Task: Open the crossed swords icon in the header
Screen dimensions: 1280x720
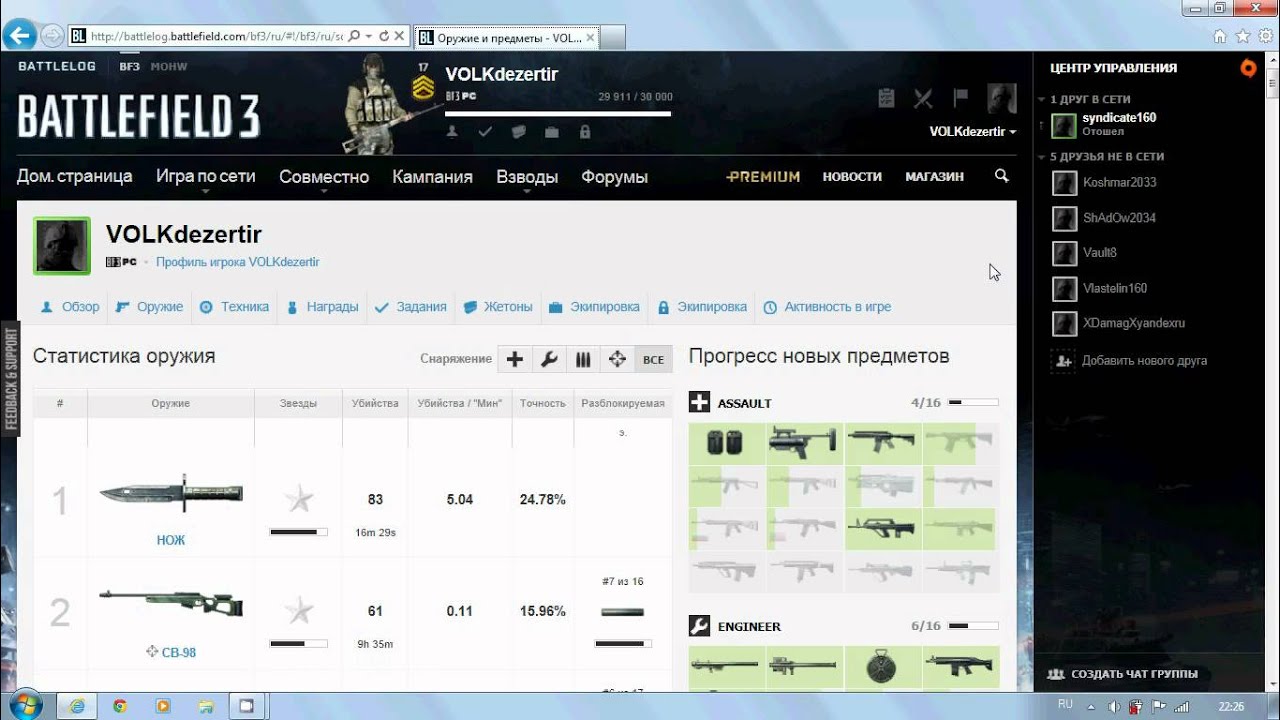Action: (923, 98)
